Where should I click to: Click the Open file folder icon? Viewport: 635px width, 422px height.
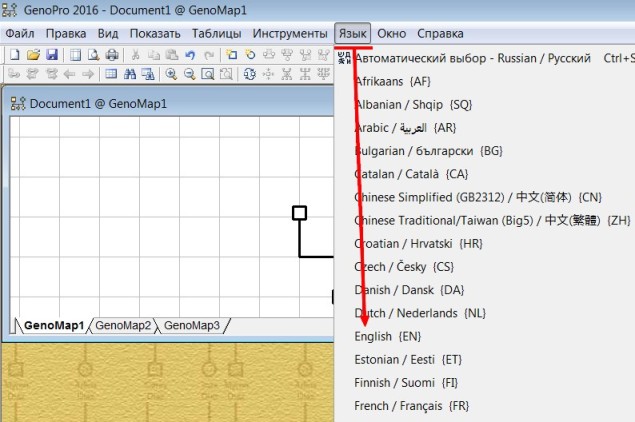pos(33,55)
